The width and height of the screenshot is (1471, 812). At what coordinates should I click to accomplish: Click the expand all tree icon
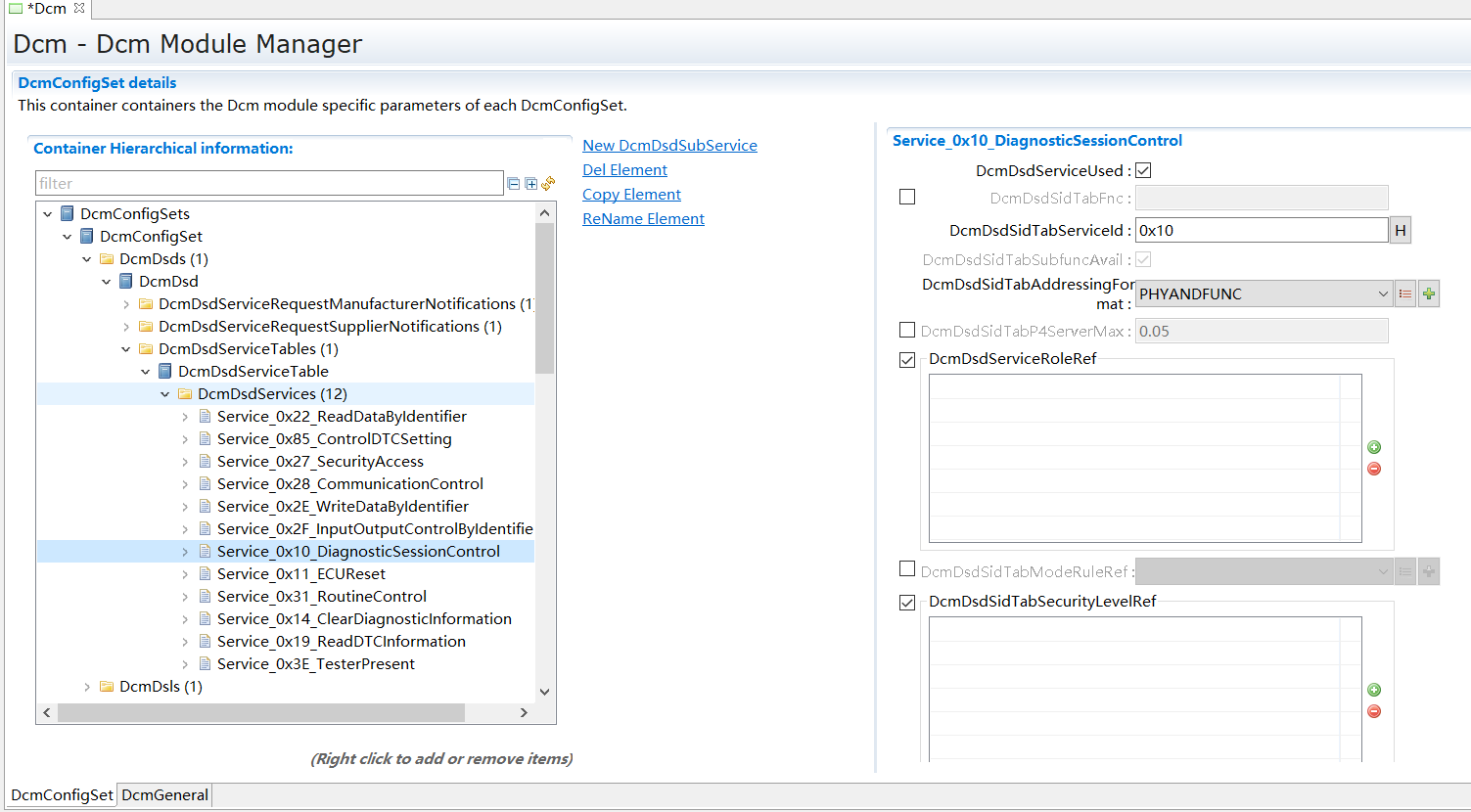click(530, 184)
